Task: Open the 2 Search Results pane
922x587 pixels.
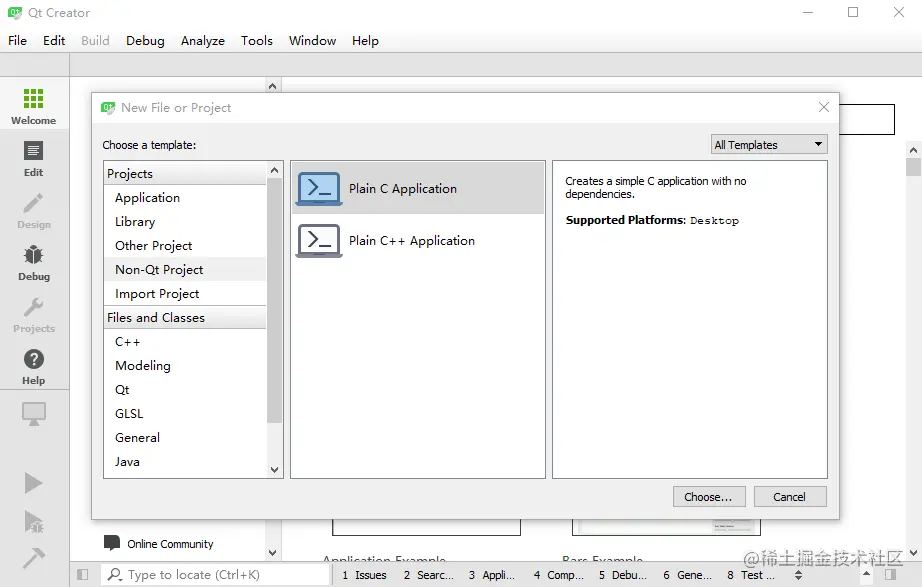Action: (x=428, y=575)
